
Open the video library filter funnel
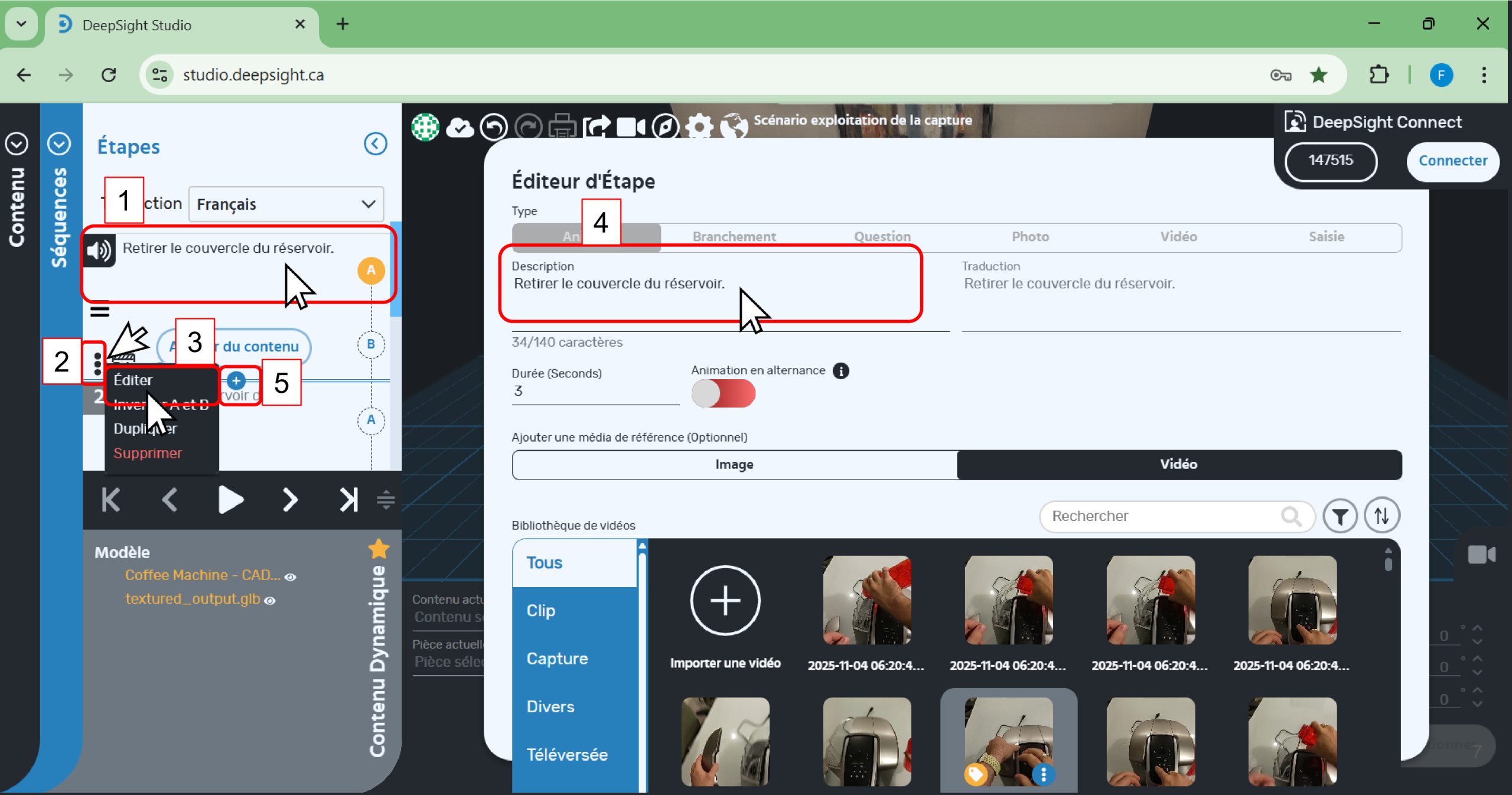tap(1340, 516)
